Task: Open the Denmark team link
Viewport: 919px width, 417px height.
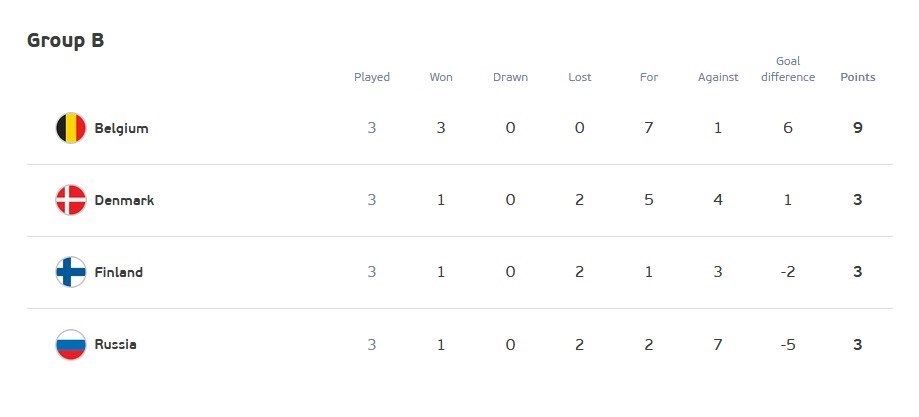Action: pyautogui.click(x=124, y=200)
